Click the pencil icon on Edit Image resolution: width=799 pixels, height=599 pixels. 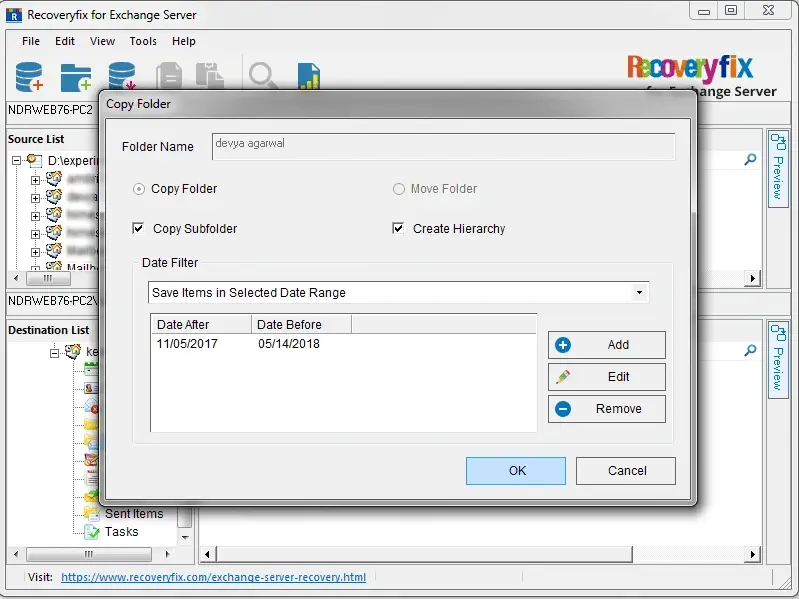[563, 377]
